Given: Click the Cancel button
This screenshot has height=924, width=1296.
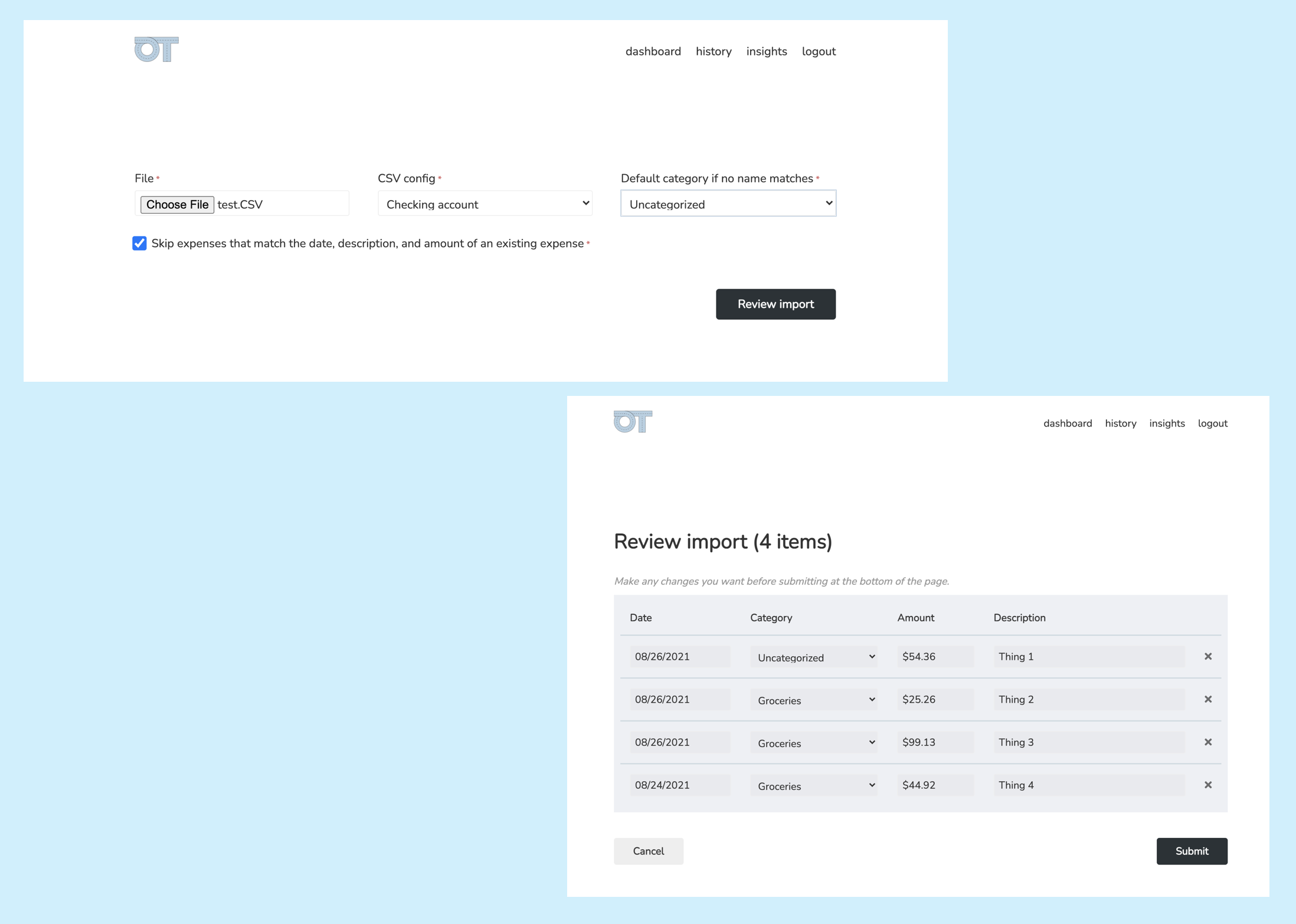Looking at the screenshot, I should coord(648,851).
